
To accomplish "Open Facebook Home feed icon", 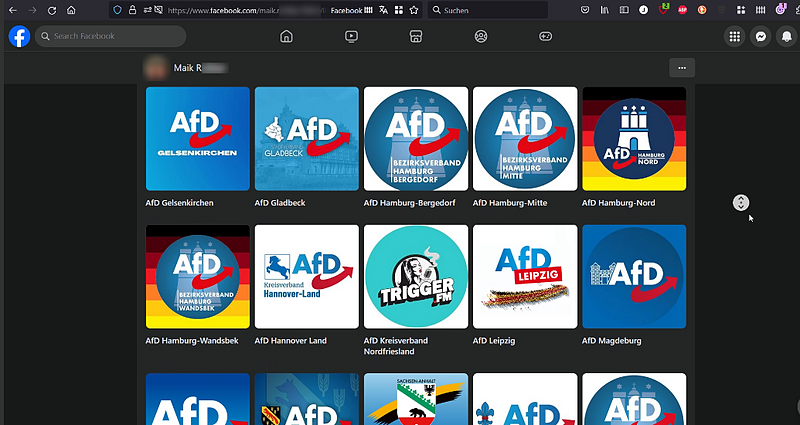I will pos(287,36).
